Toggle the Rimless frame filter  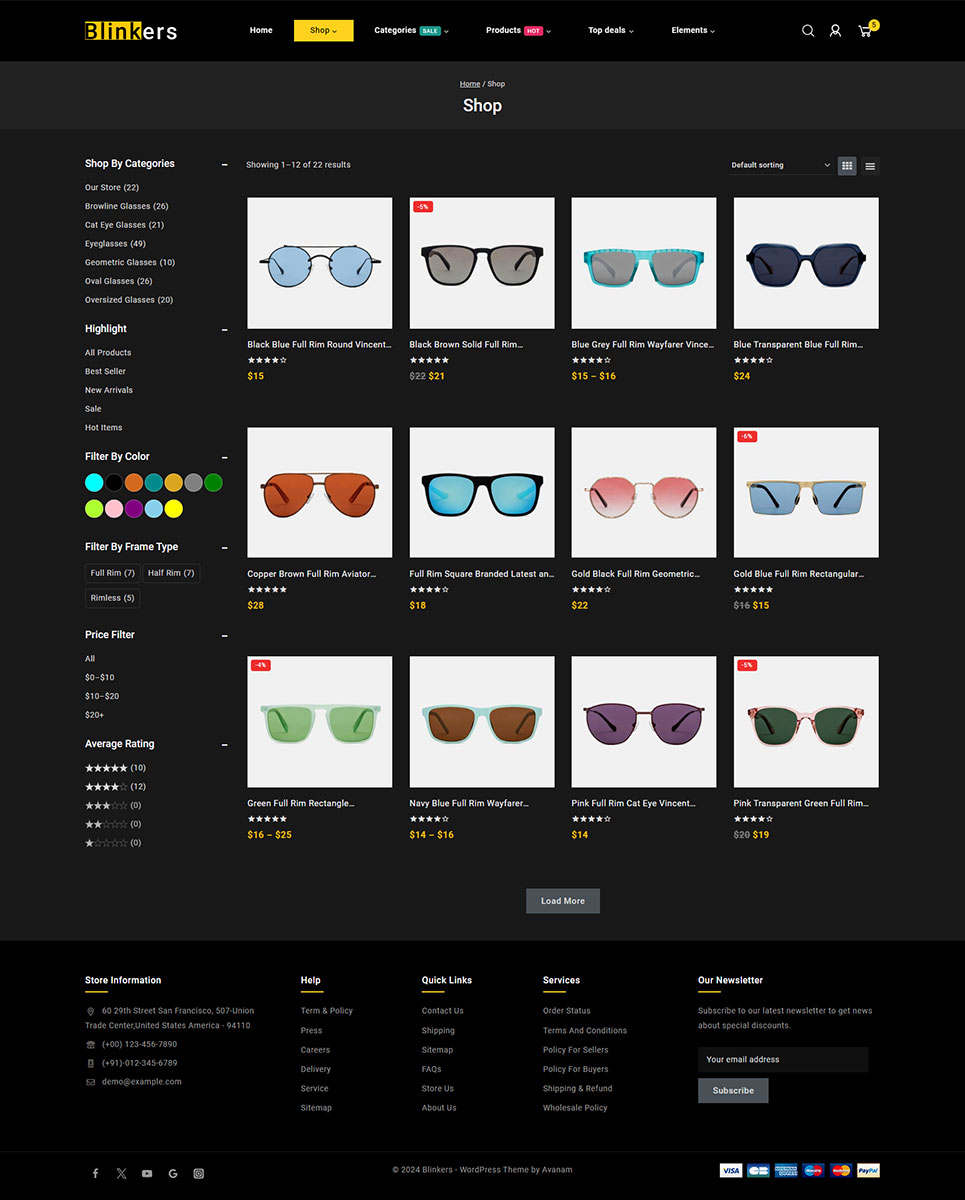[x=112, y=598]
